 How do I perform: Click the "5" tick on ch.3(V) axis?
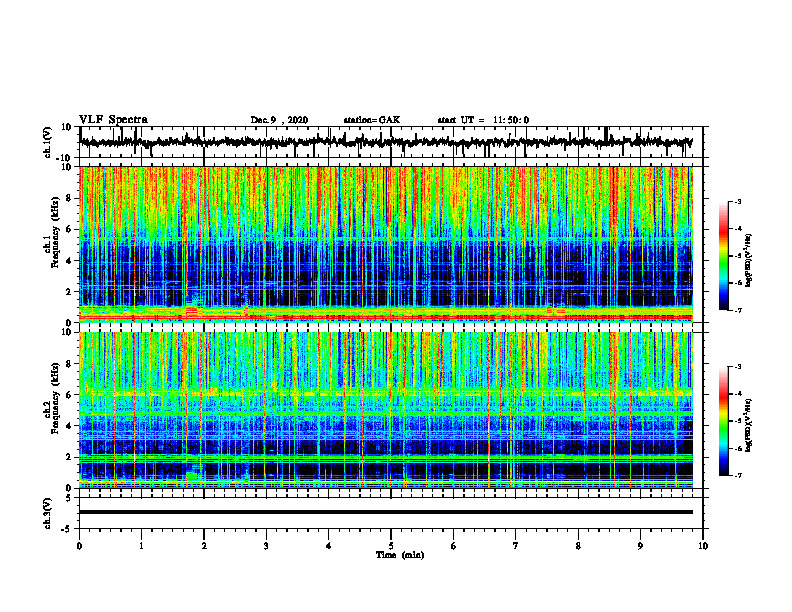(70, 498)
